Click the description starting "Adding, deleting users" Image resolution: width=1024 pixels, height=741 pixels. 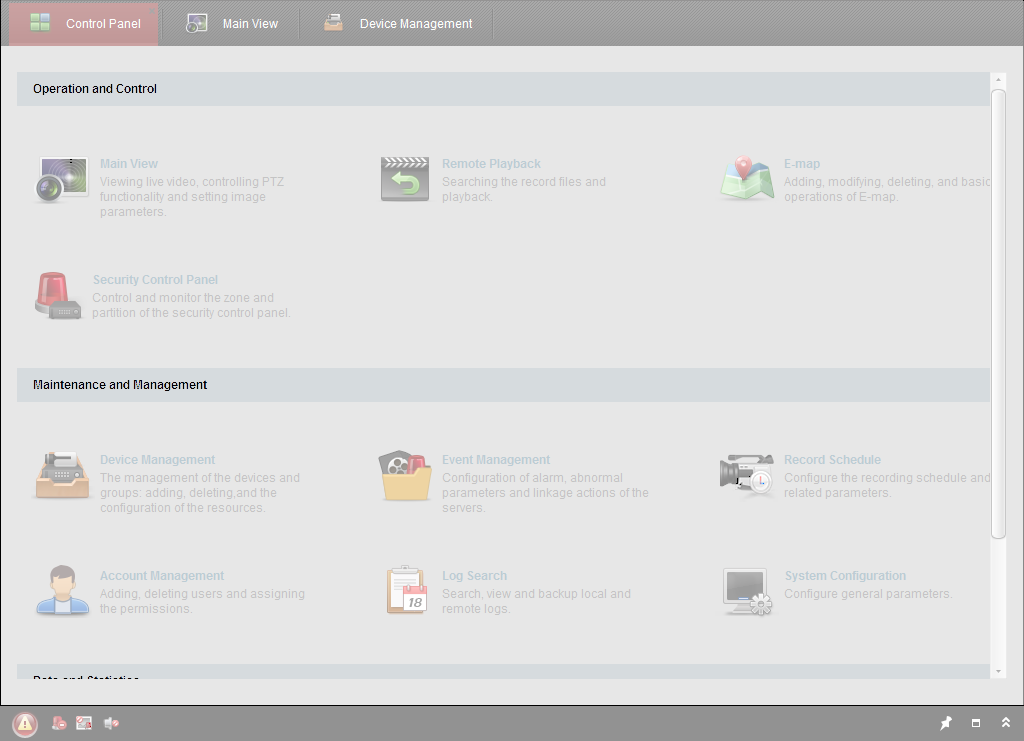pos(202,601)
